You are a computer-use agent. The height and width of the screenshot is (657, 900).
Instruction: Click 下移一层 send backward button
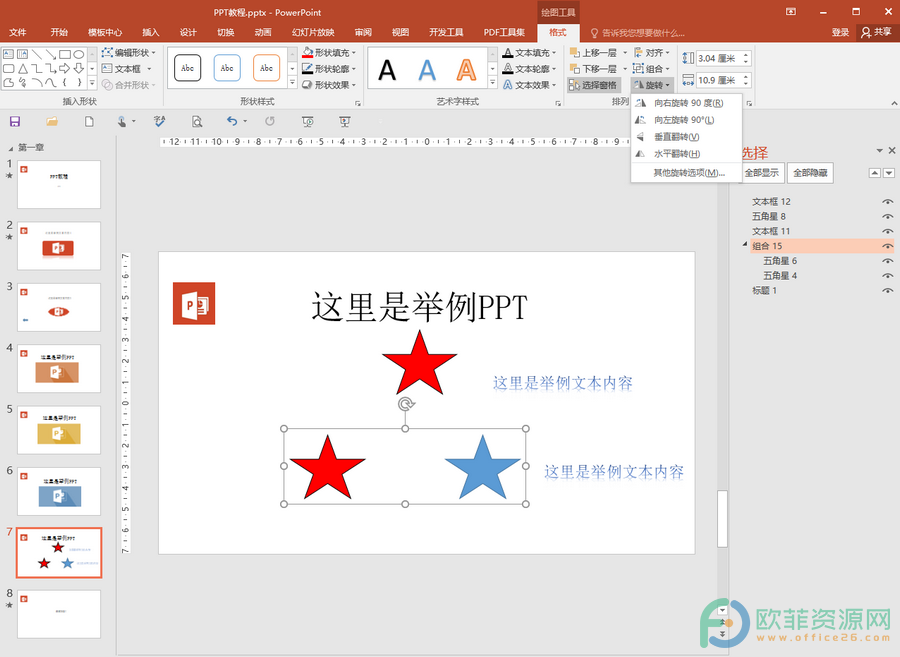pos(593,69)
